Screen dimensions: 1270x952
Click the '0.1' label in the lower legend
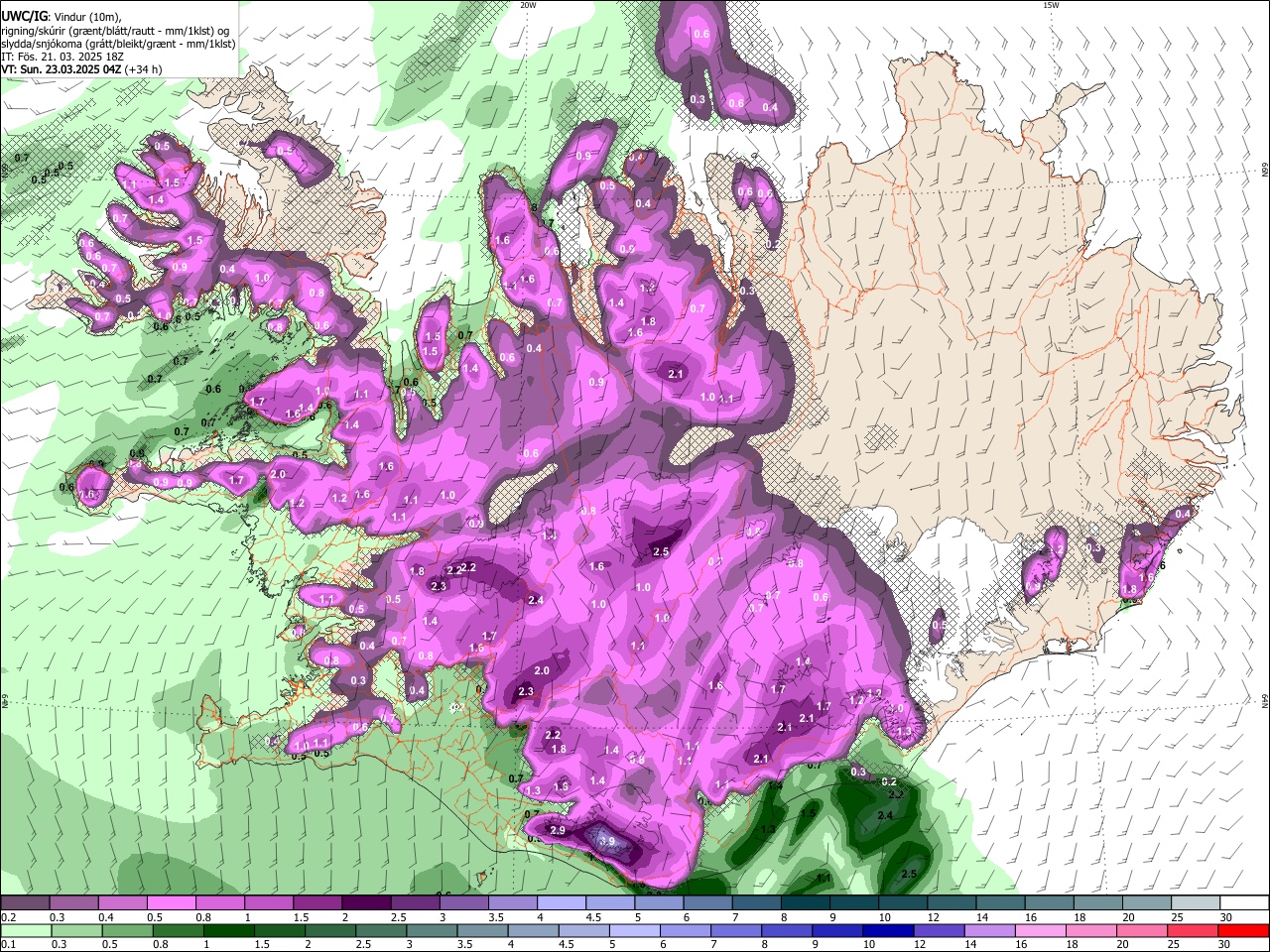point(8,944)
